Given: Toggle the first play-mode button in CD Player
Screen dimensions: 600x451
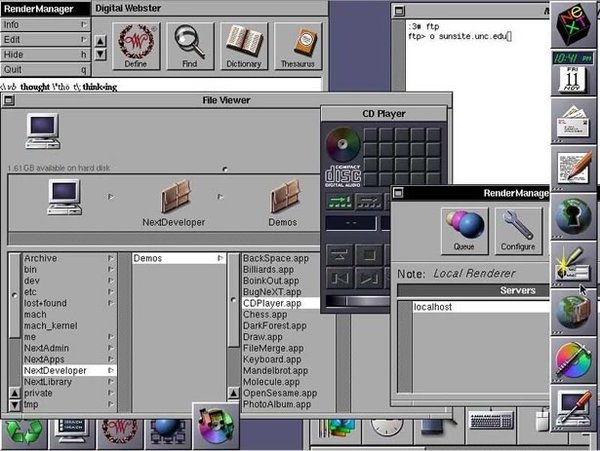Looking at the screenshot, I should [x=340, y=201].
